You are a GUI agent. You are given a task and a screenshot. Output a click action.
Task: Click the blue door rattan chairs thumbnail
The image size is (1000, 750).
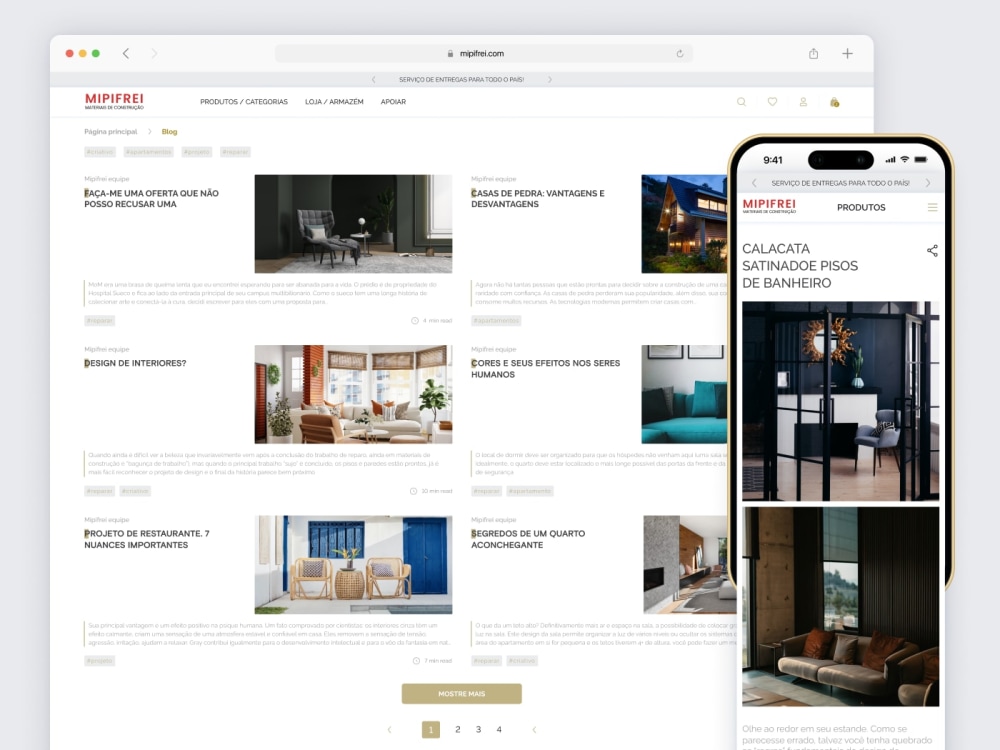[x=353, y=564]
